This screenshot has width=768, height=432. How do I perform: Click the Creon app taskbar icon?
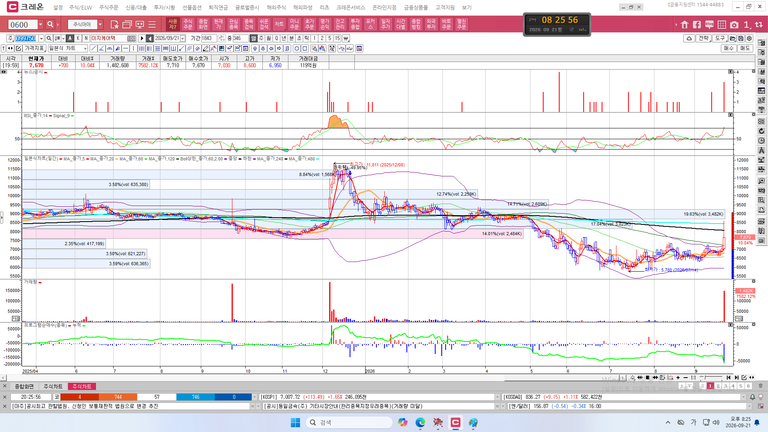(x=456, y=422)
